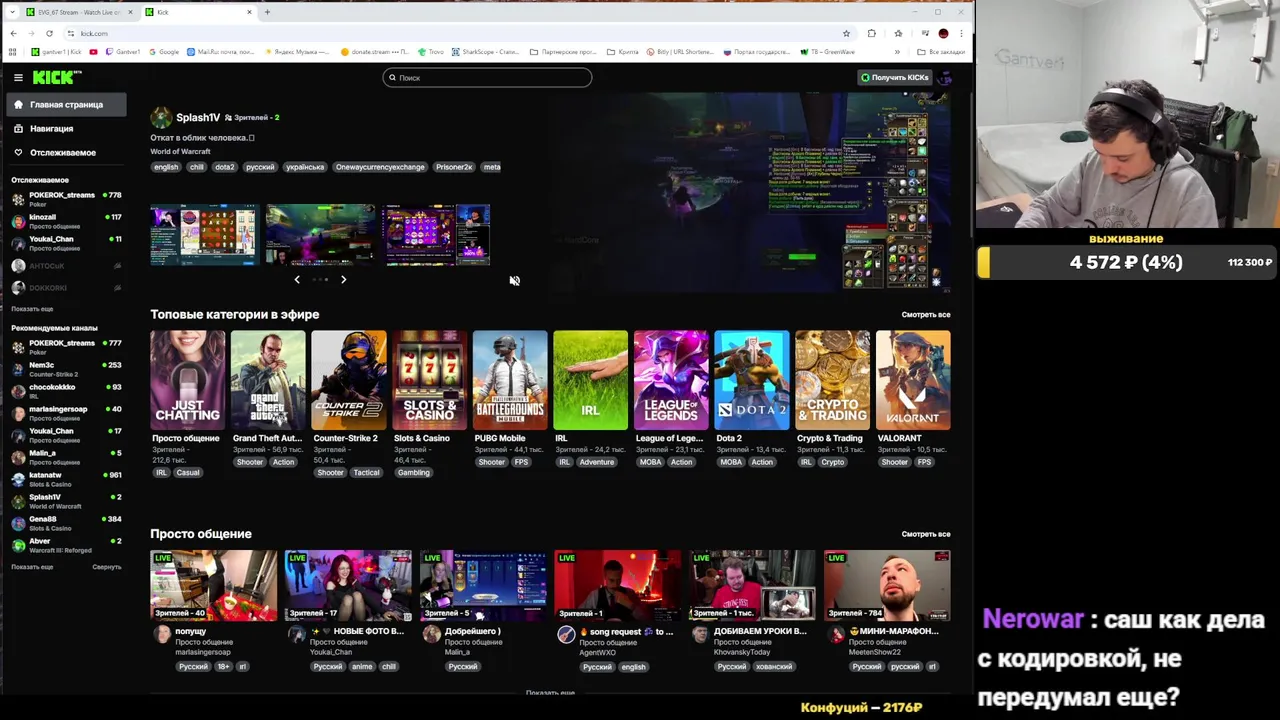Show next featured stream carousel arrow

pyautogui.click(x=343, y=280)
